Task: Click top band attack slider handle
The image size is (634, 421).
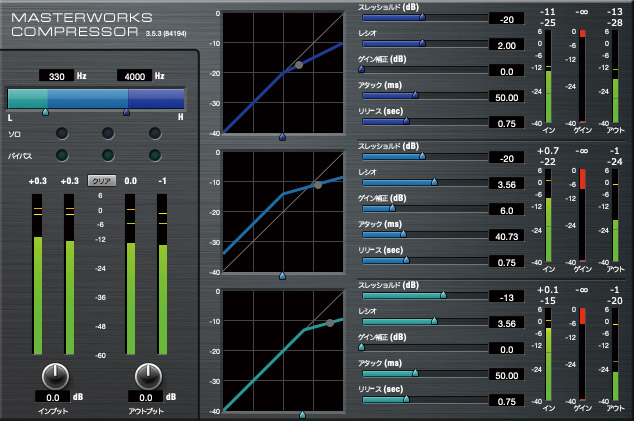Action: pyautogui.click(x=415, y=95)
